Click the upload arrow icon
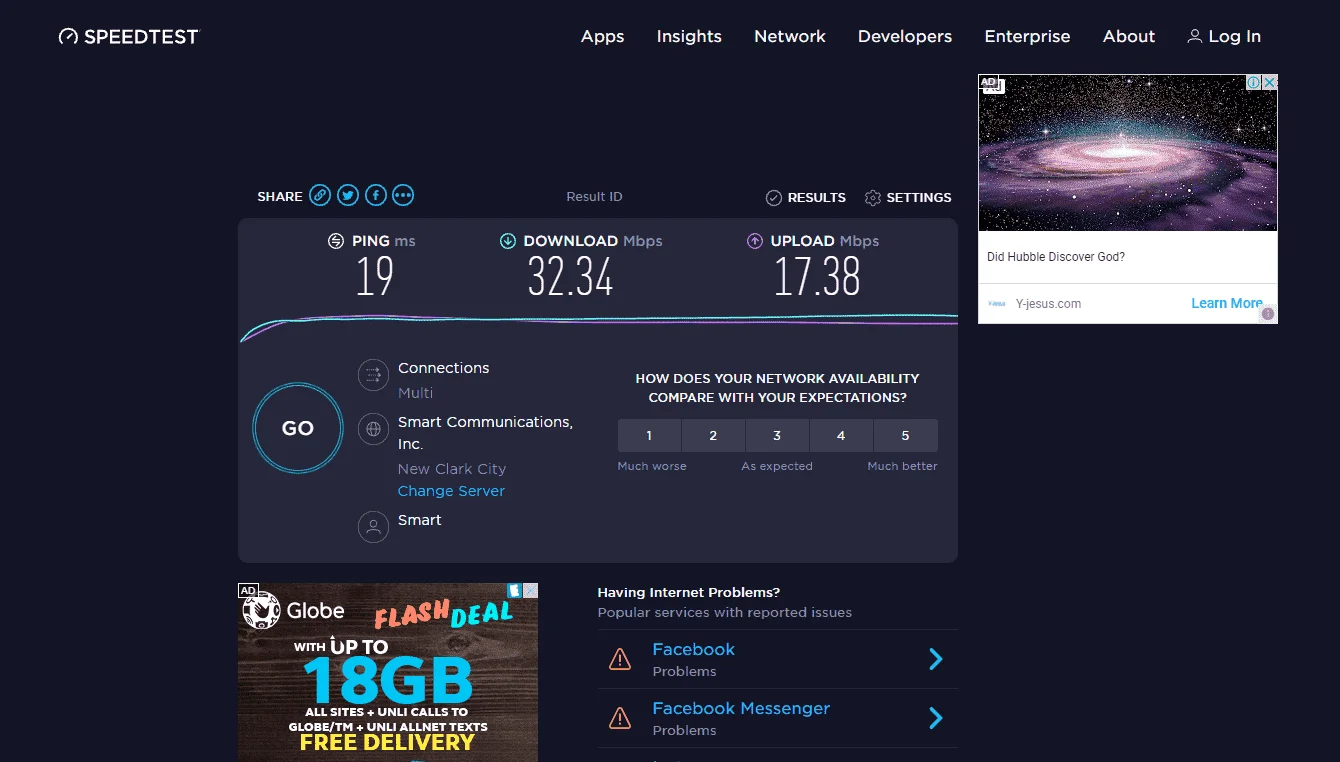 [755, 241]
